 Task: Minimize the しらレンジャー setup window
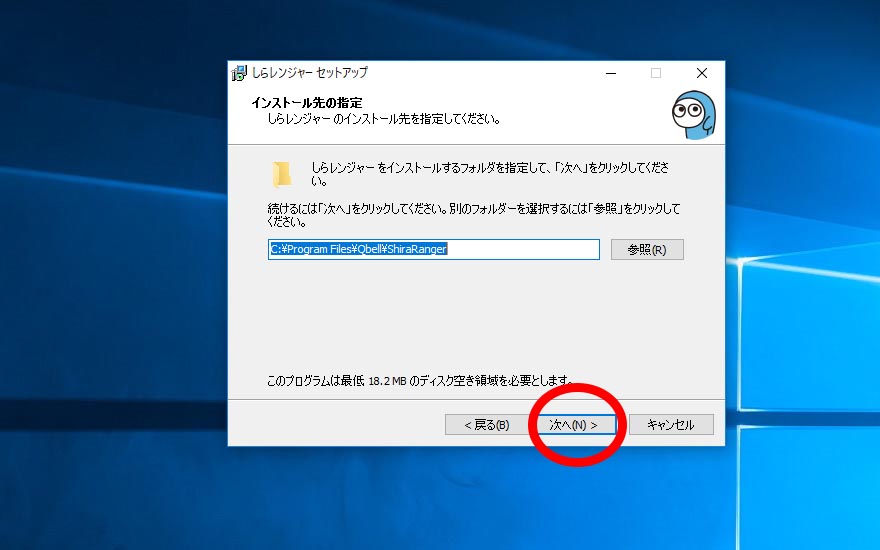coord(611,73)
